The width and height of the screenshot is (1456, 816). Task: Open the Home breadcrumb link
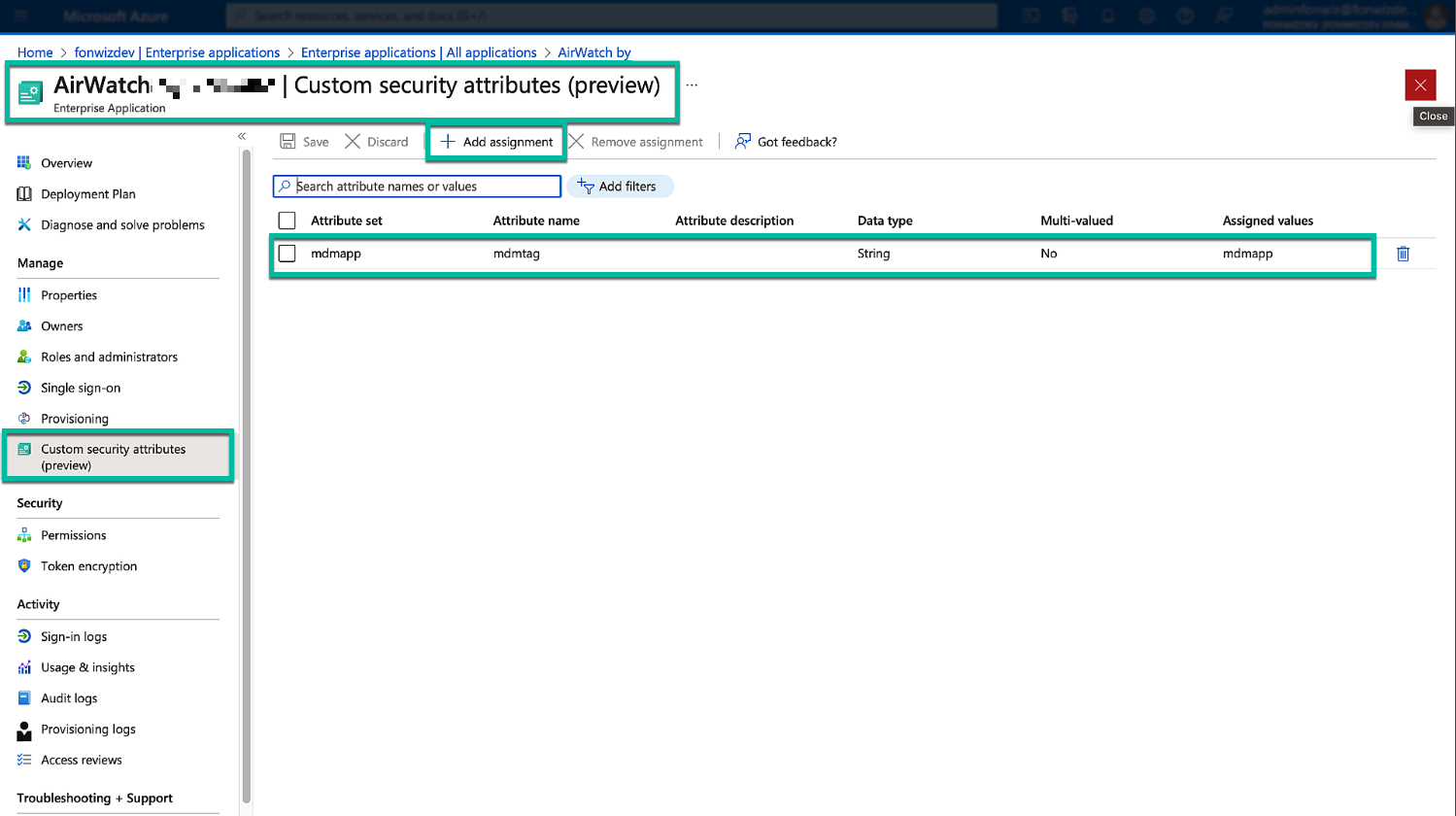point(35,52)
